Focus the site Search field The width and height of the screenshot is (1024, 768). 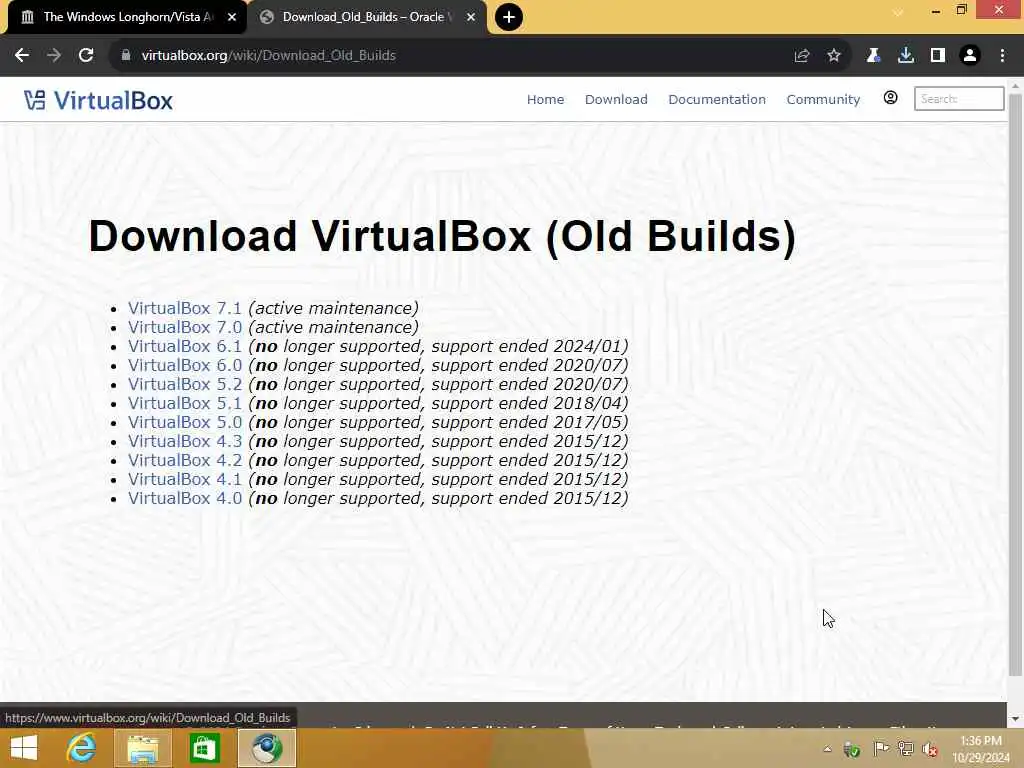coord(959,99)
